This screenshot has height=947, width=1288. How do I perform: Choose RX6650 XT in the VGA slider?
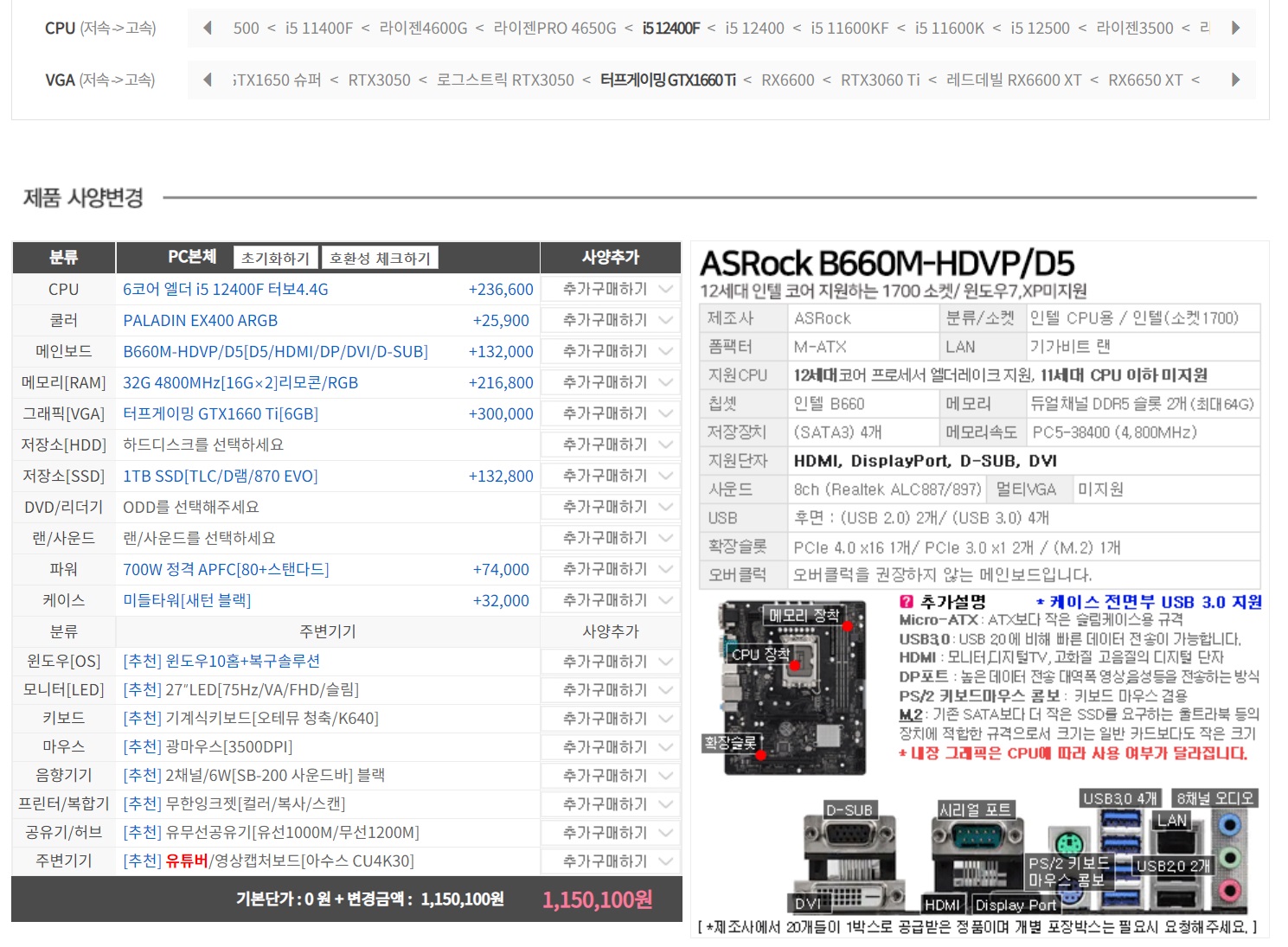pyautogui.click(x=1145, y=80)
